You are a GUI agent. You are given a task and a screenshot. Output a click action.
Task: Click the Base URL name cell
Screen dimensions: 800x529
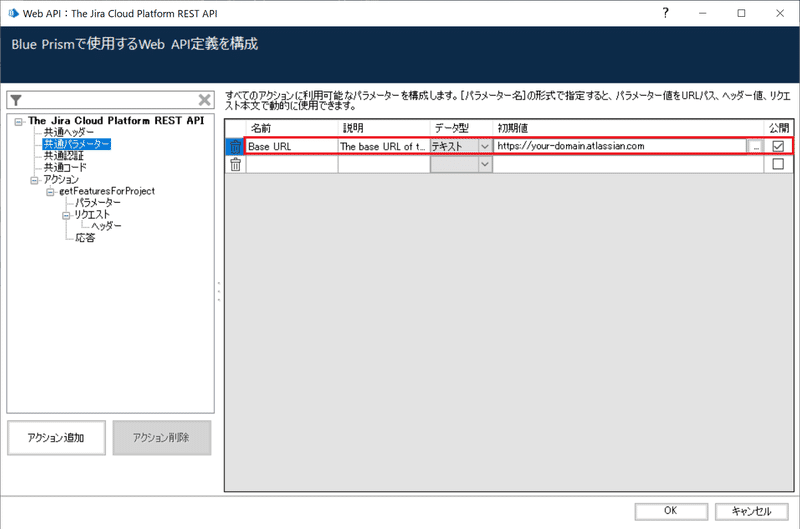click(x=291, y=146)
